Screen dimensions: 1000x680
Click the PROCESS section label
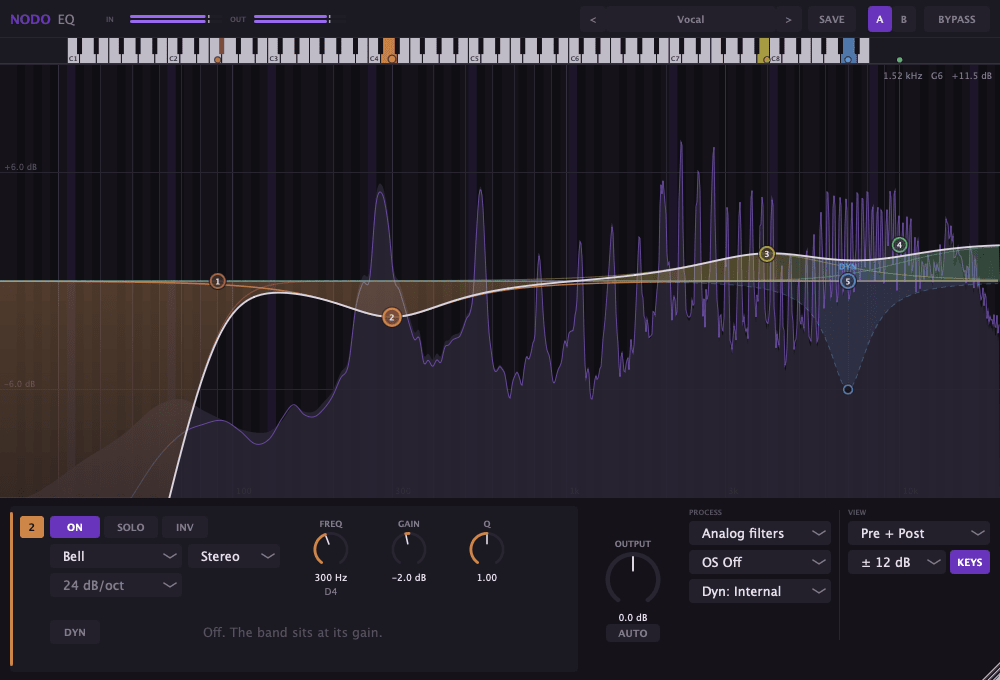click(x=705, y=512)
